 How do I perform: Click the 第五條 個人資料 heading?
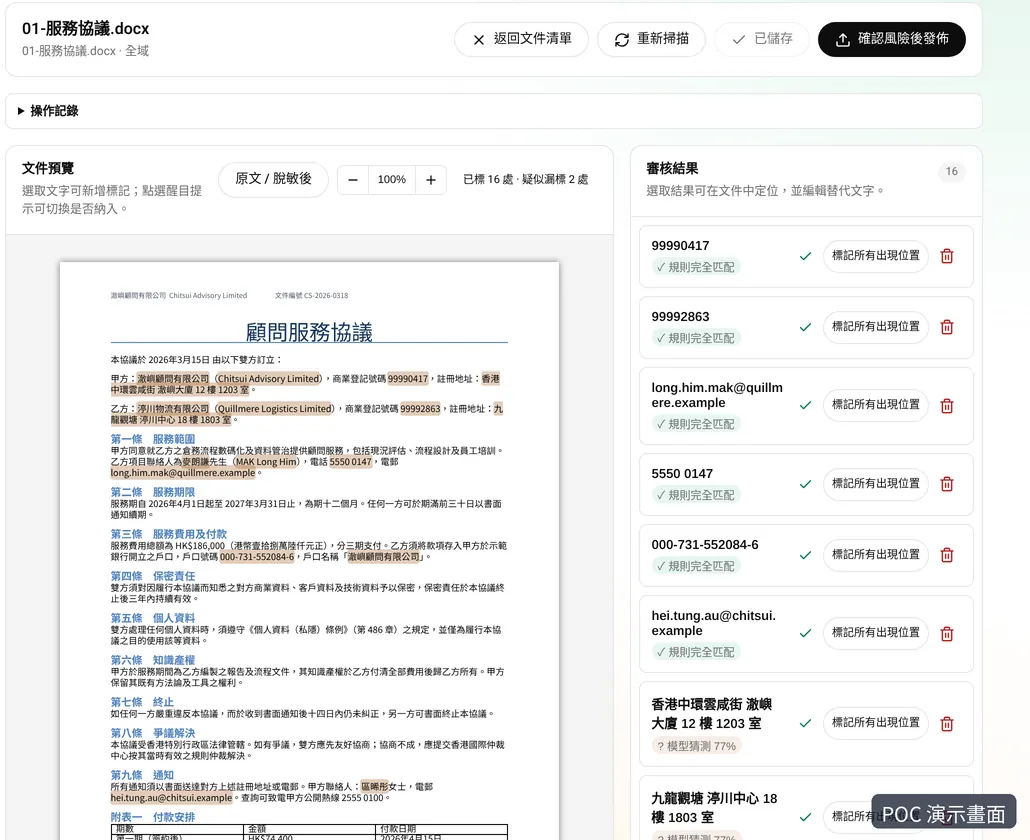click(152, 618)
